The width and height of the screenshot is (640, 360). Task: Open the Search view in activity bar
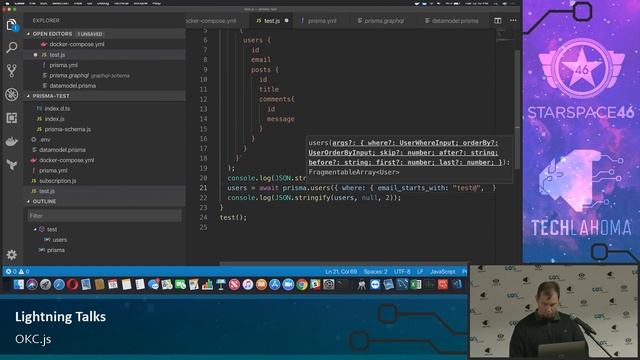(12, 47)
